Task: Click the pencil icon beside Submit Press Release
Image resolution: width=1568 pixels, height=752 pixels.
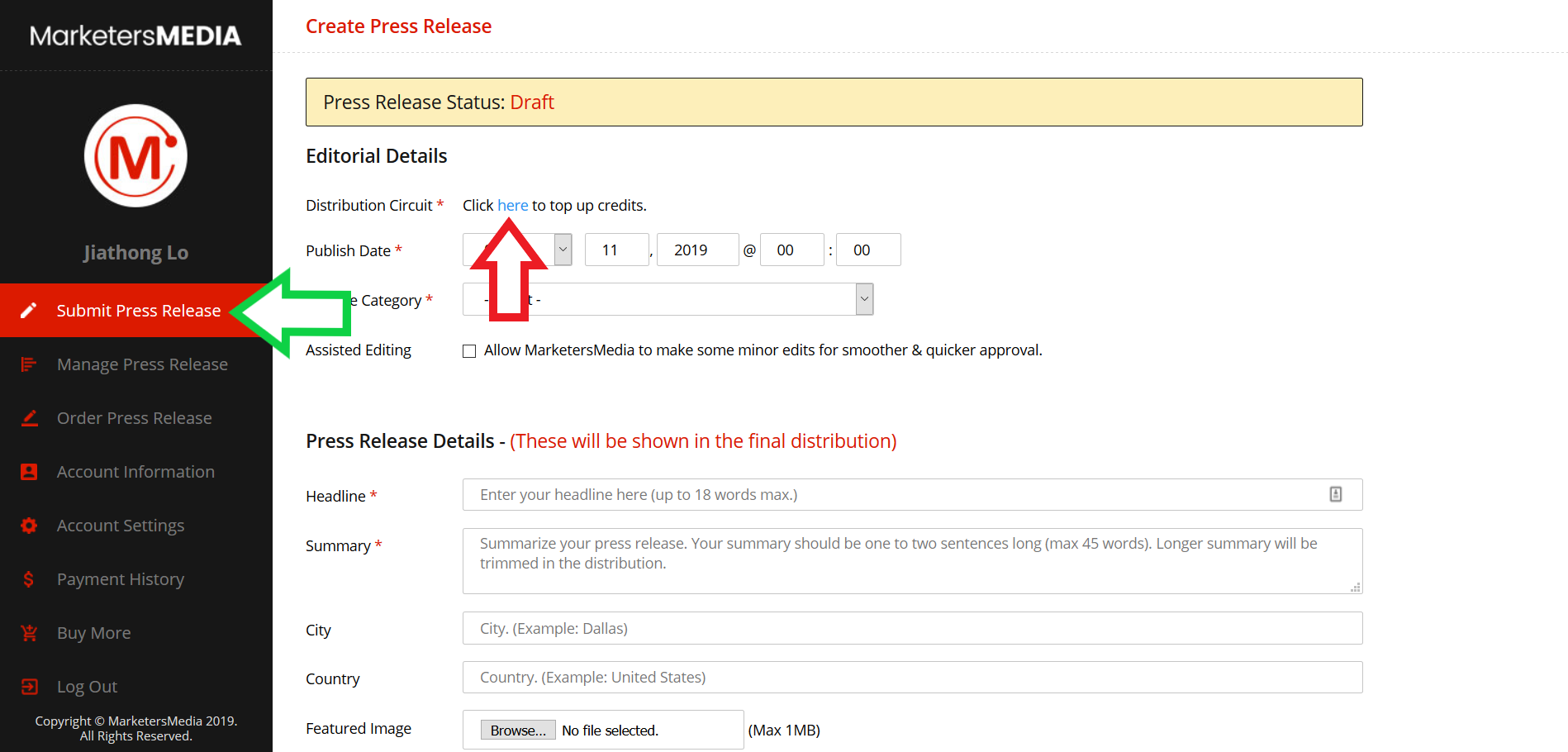Action: [x=29, y=311]
